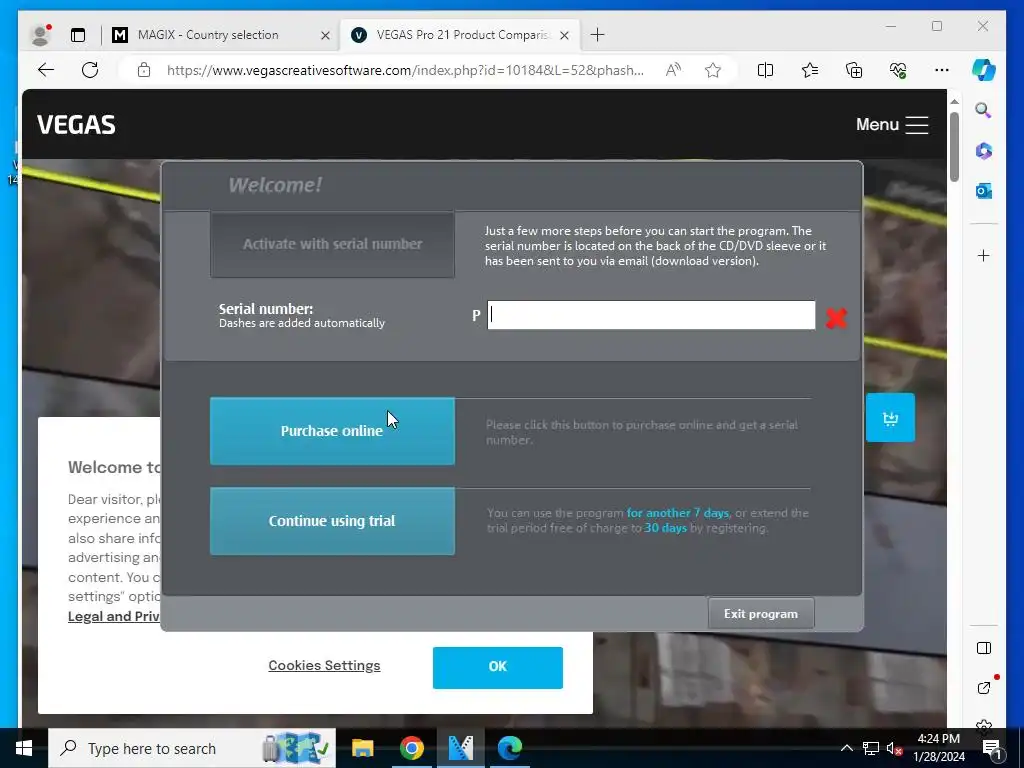Open Copilot in the Edge sidebar
1024x768 pixels.
(984, 70)
